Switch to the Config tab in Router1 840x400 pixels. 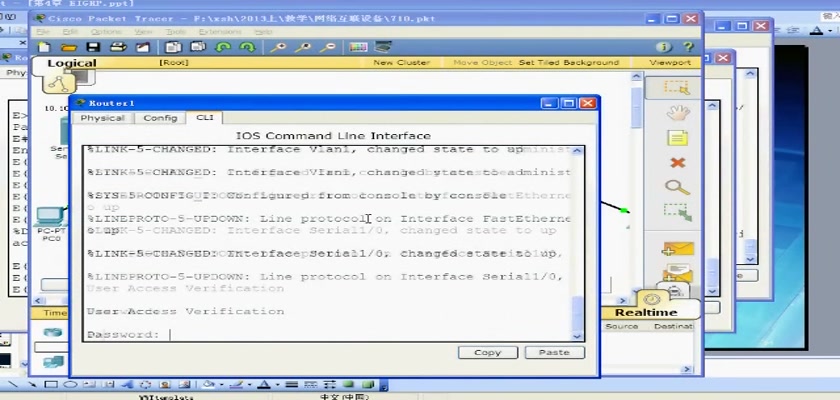pos(160,118)
